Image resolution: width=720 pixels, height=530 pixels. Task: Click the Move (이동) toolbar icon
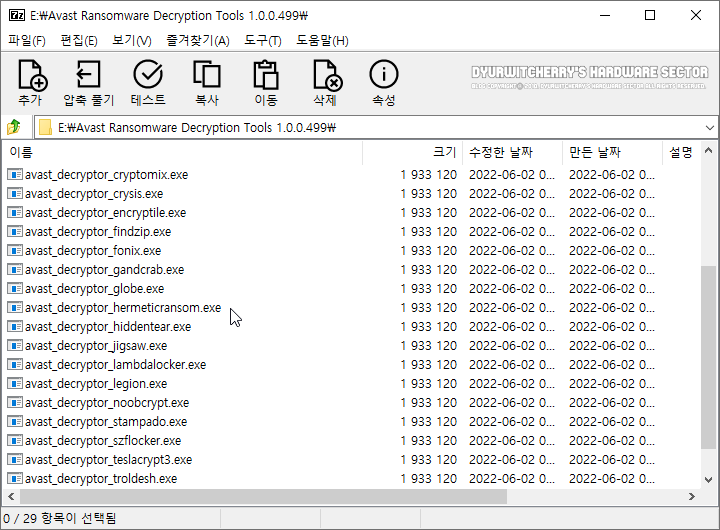[266, 74]
